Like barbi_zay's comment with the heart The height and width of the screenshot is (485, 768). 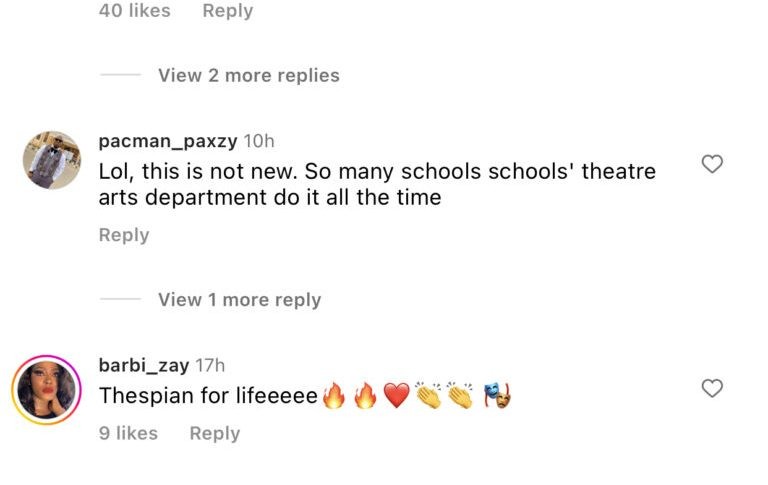click(x=712, y=388)
